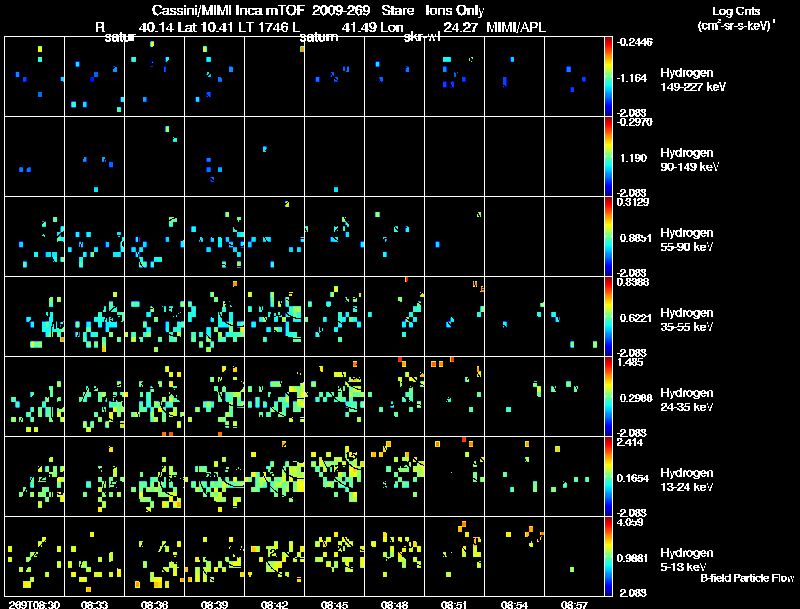
Task: Click the color bar for 90-149 keV row
Action: click(x=608, y=157)
